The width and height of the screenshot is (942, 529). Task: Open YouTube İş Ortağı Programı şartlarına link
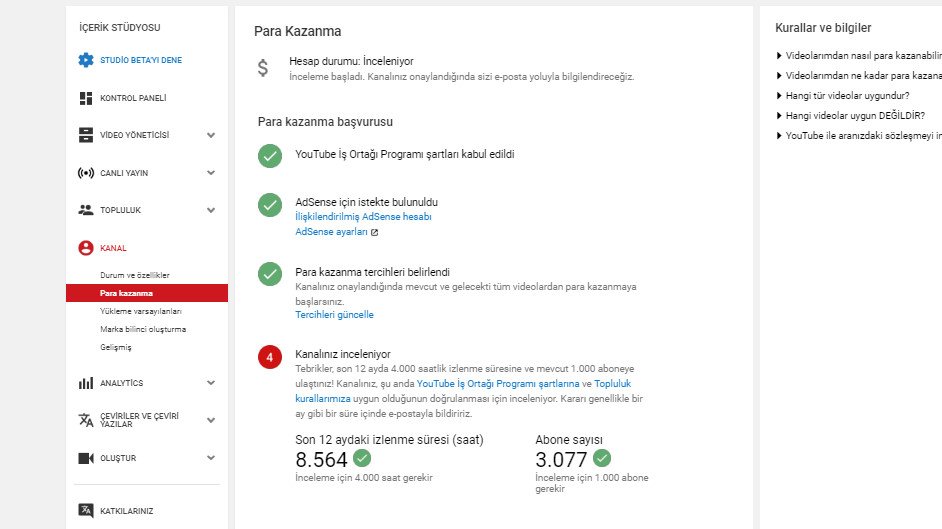point(498,384)
